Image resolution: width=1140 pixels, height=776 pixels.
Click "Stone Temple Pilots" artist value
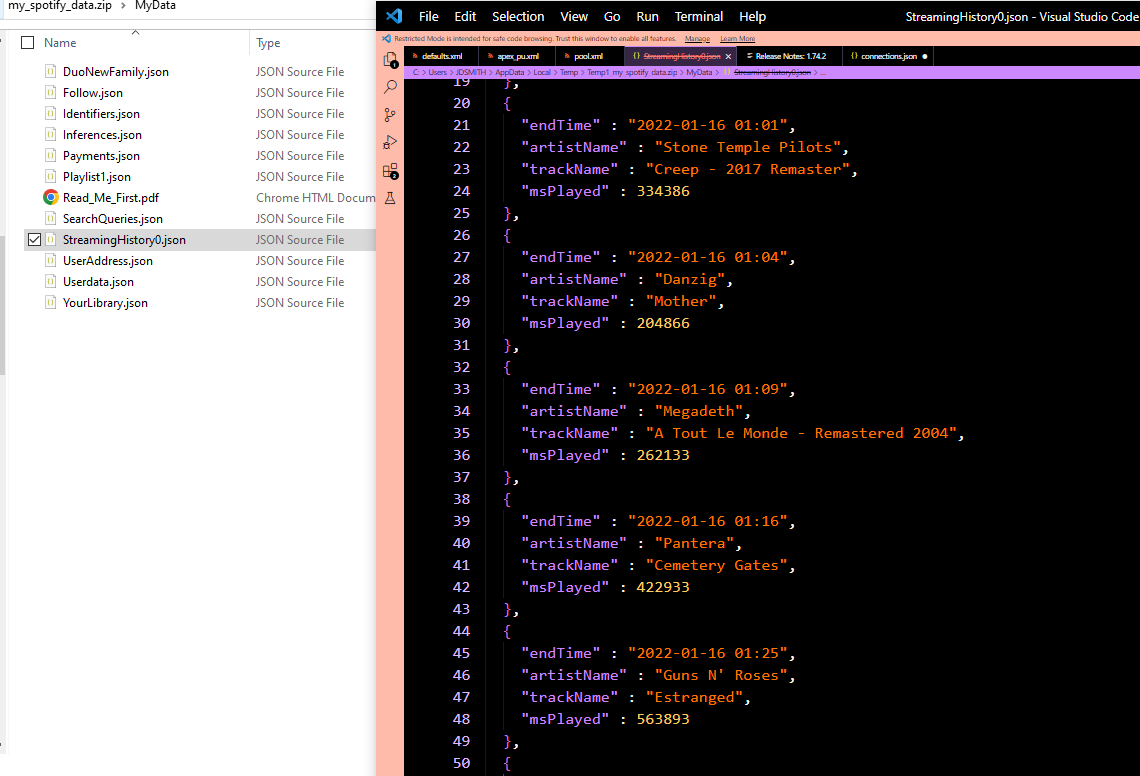[747, 147]
